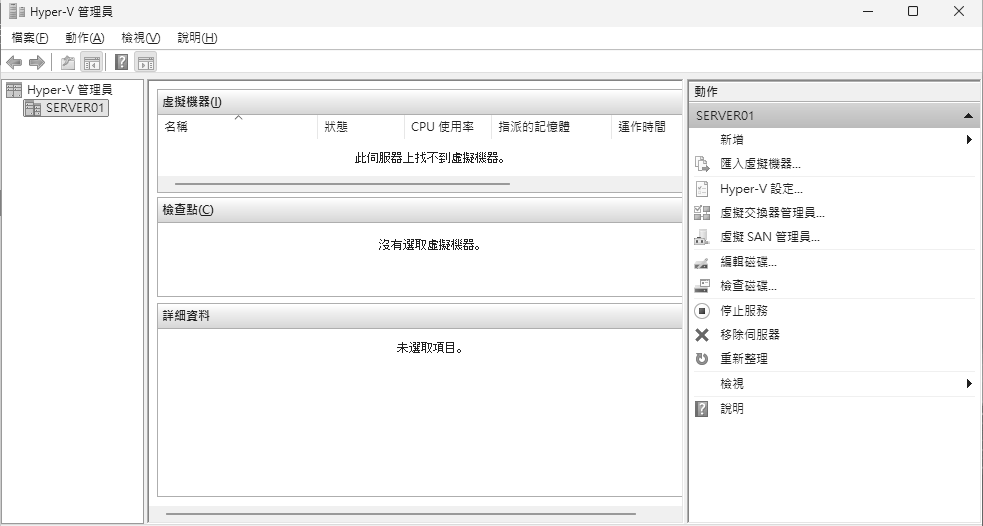
Task: Click the Hyper-V 設定 settings icon
Action: [x=702, y=189]
